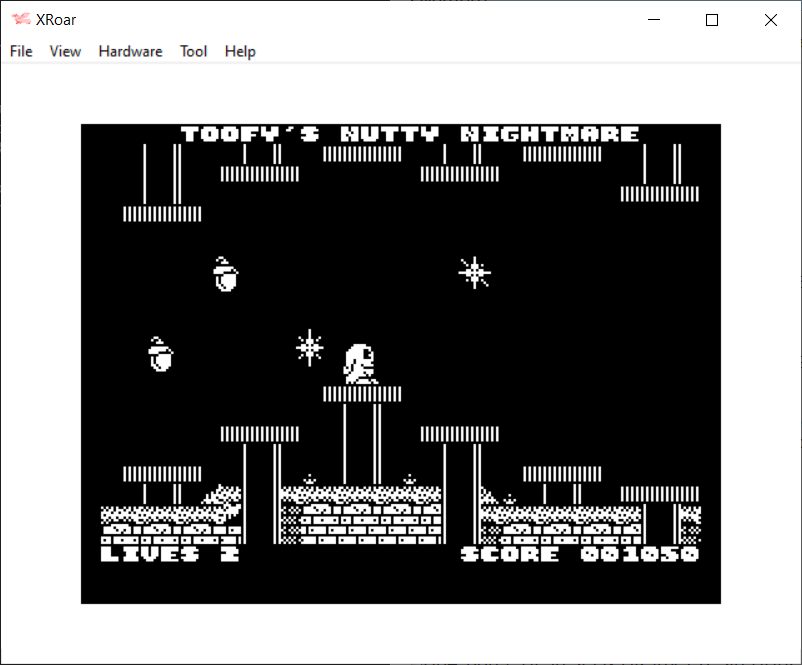Click the Toofy character sprite
Screen dimensions: 802x665
click(360, 365)
